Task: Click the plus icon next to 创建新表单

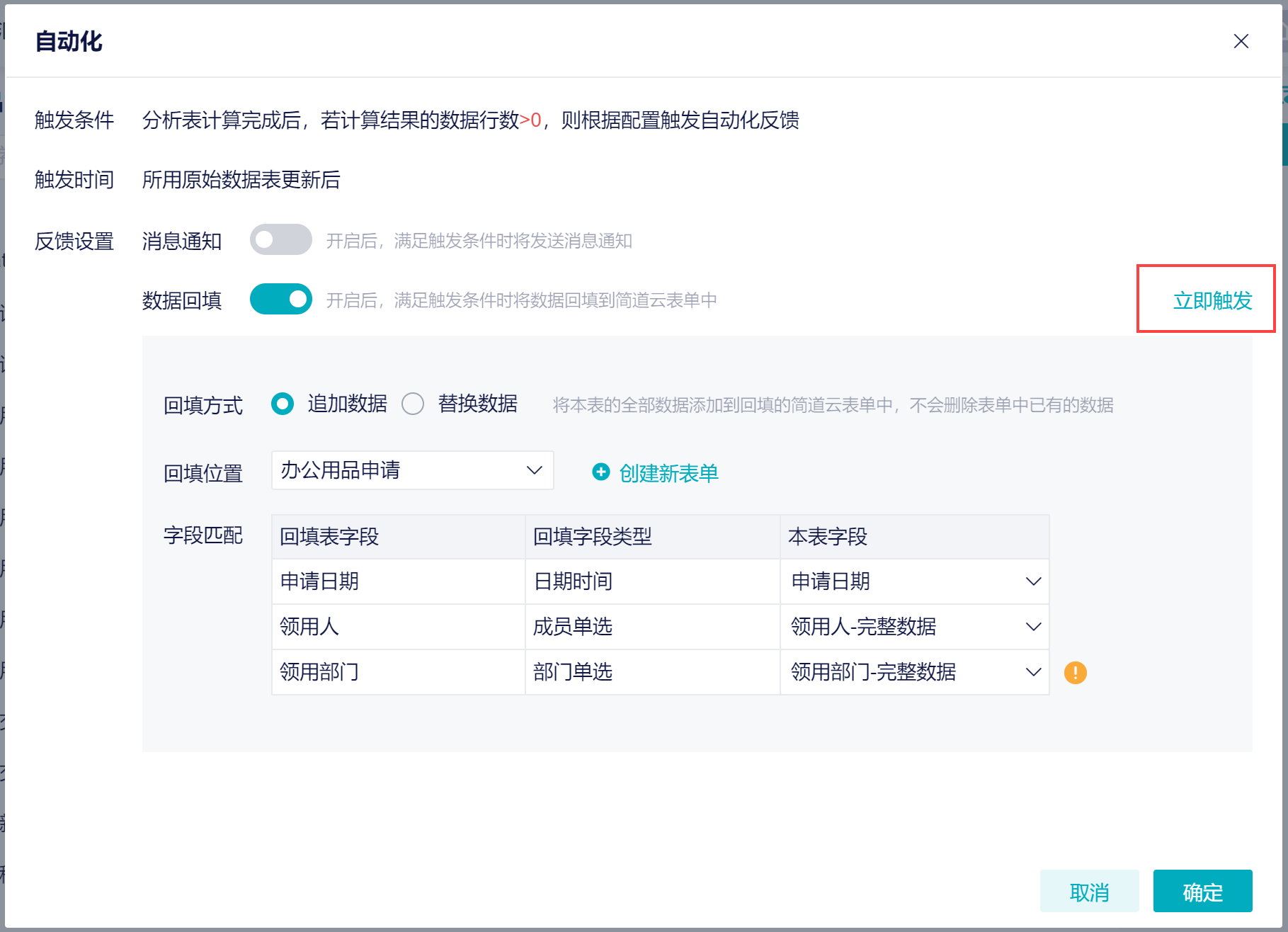Action: pyautogui.click(x=601, y=472)
